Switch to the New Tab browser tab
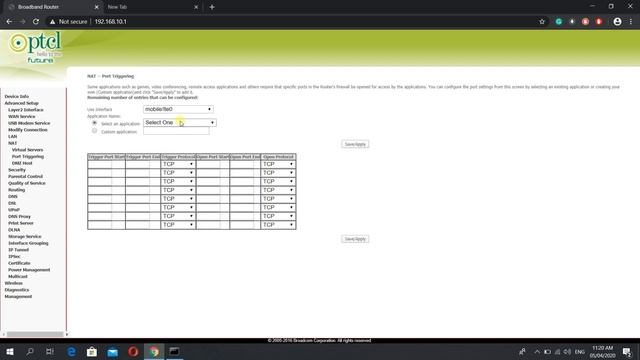The image size is (640, 360). 151,7
